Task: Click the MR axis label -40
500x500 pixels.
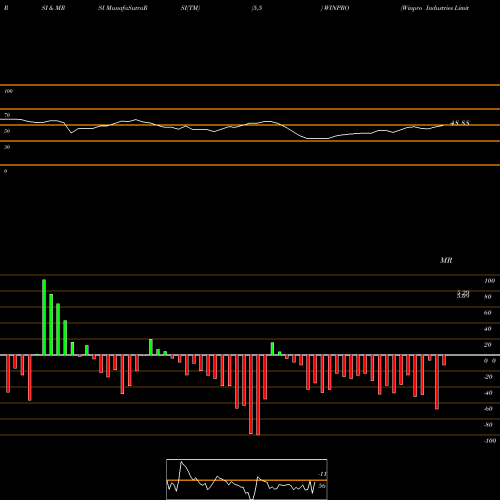Action: tap(488, 393)
